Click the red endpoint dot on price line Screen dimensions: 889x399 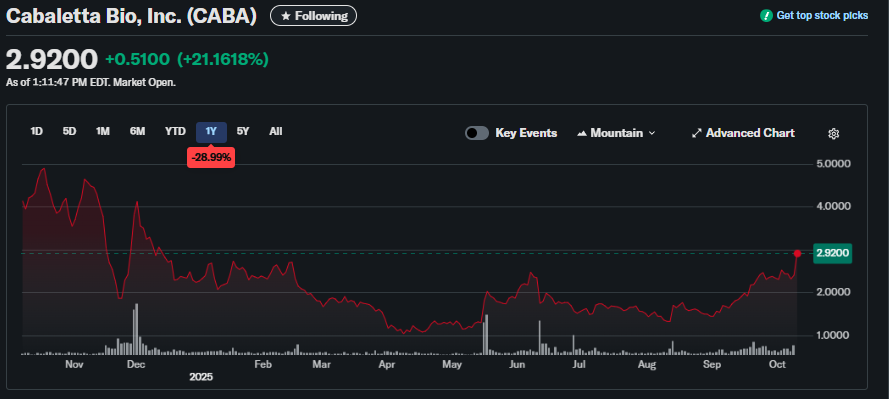797,253
